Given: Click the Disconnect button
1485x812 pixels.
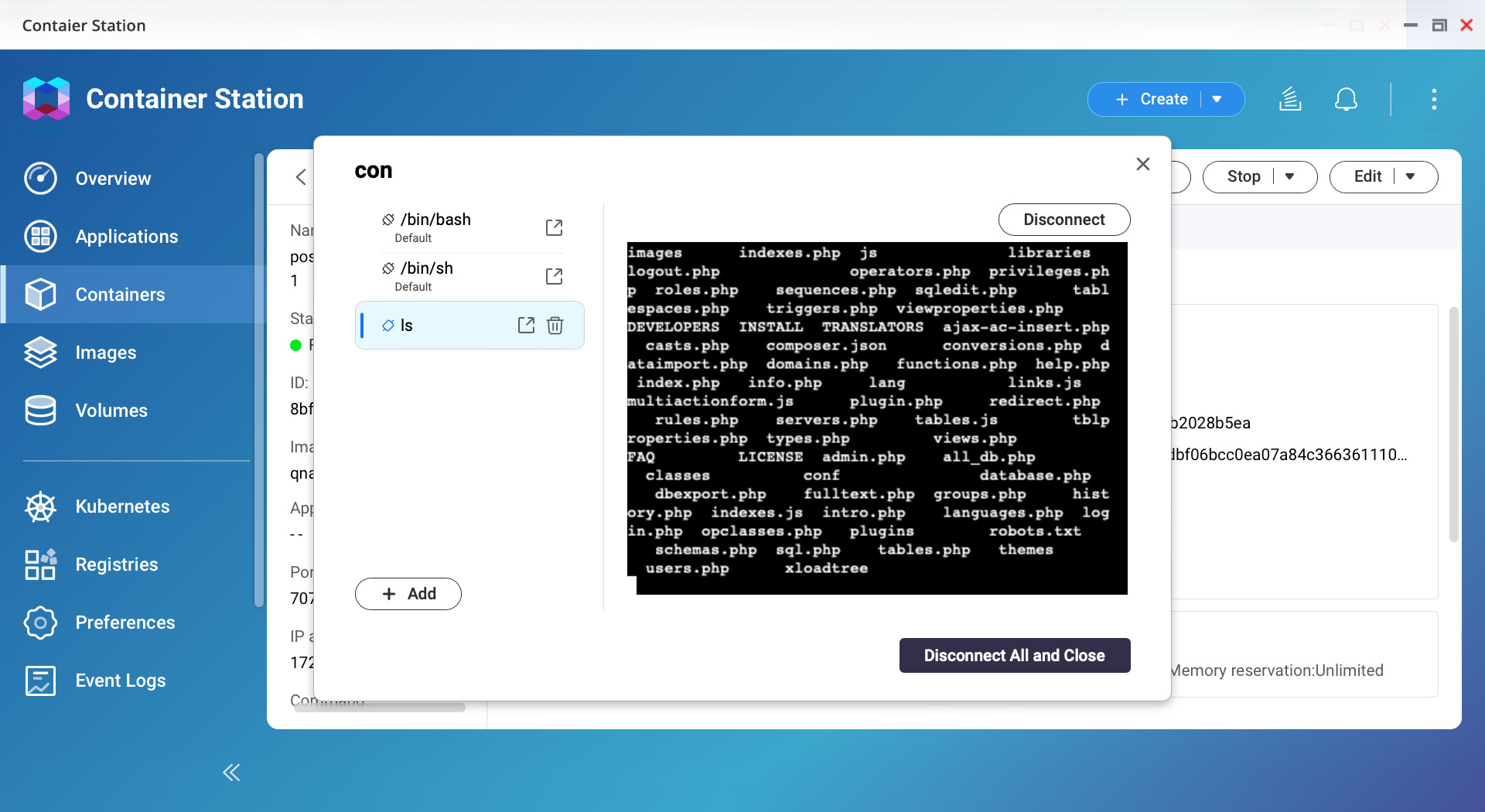Looking at the screenshot, I should 1063,220.
